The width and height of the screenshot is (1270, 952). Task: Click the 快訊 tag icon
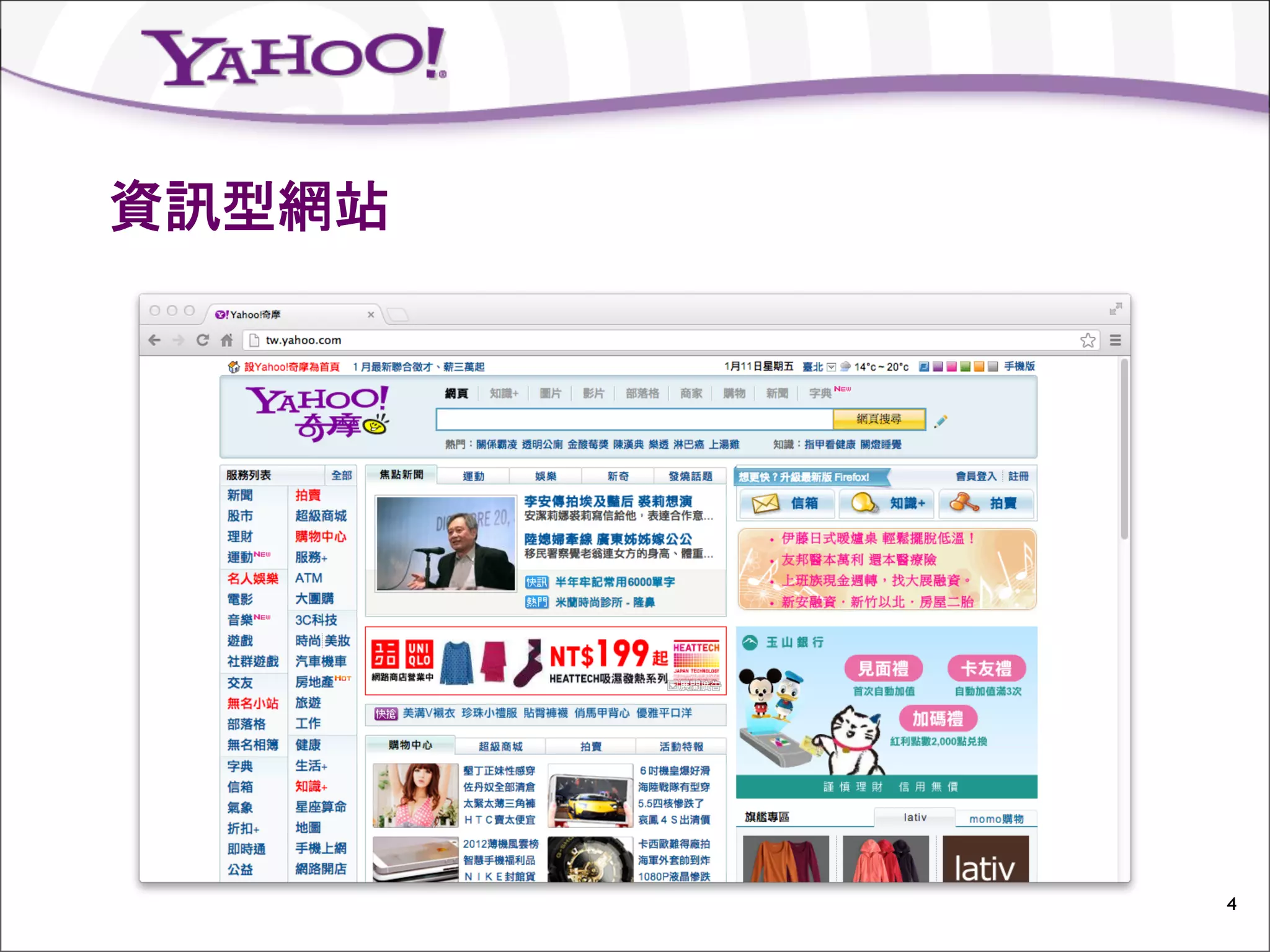(x=536, y=582)
